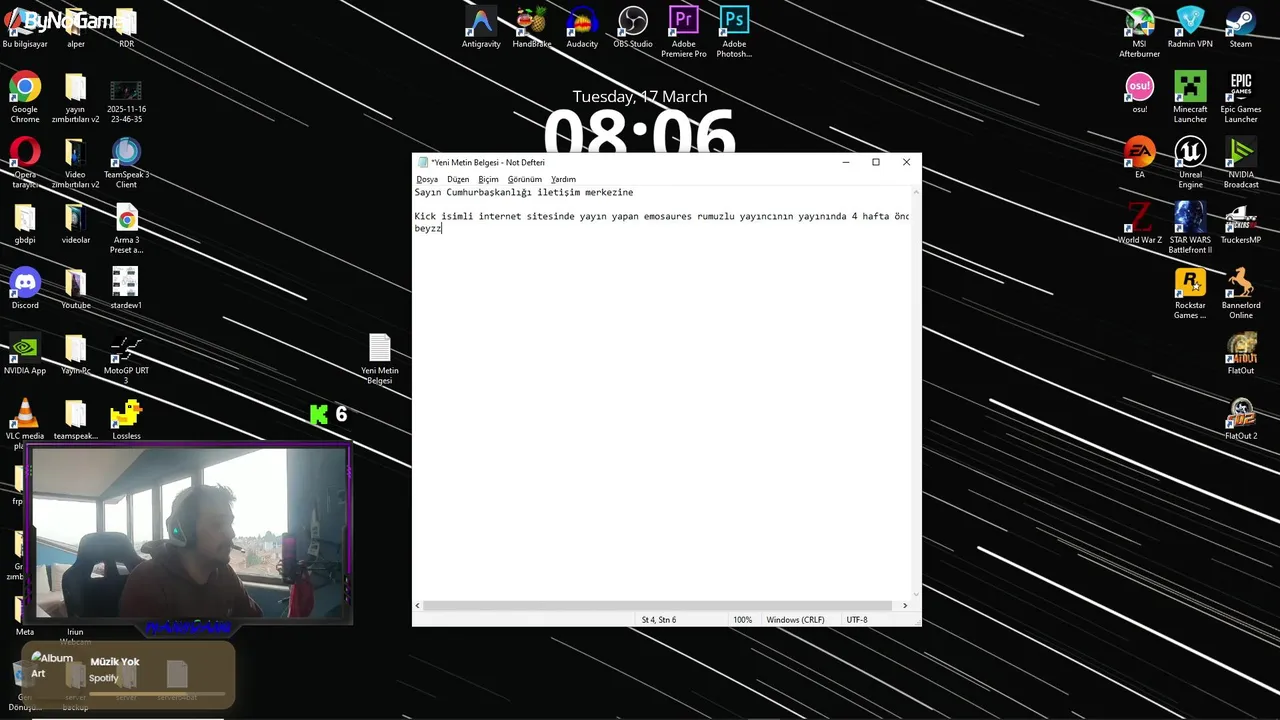Click Notepad's horizontal scrollbar left arrow
The width and height of the screenshot is (1280, 720).
tap(418, 606)
